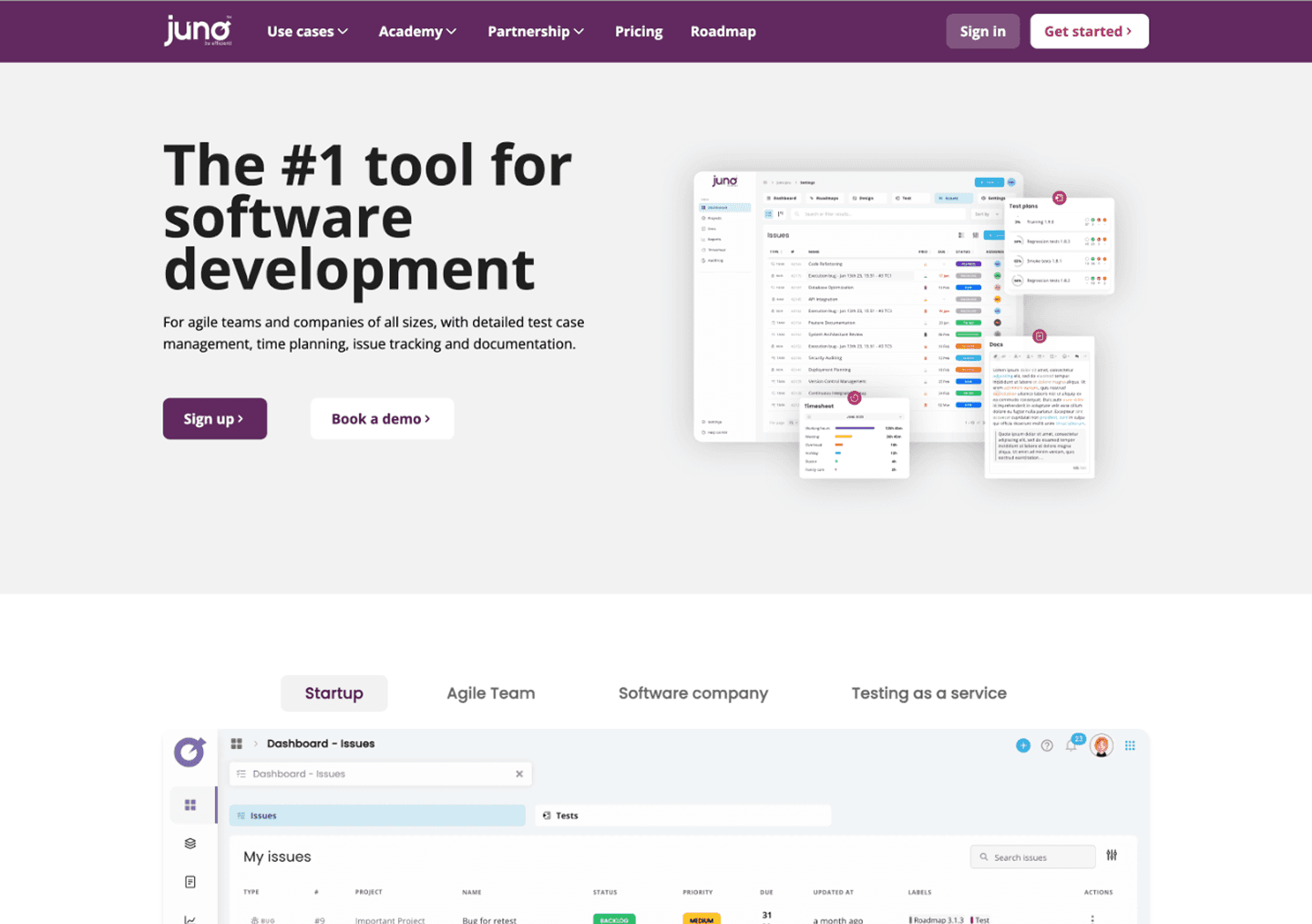Viewport: 1312px width, 924px height.
Task: Focus the Dashboard - Issues search box
Action: (381, 774)
